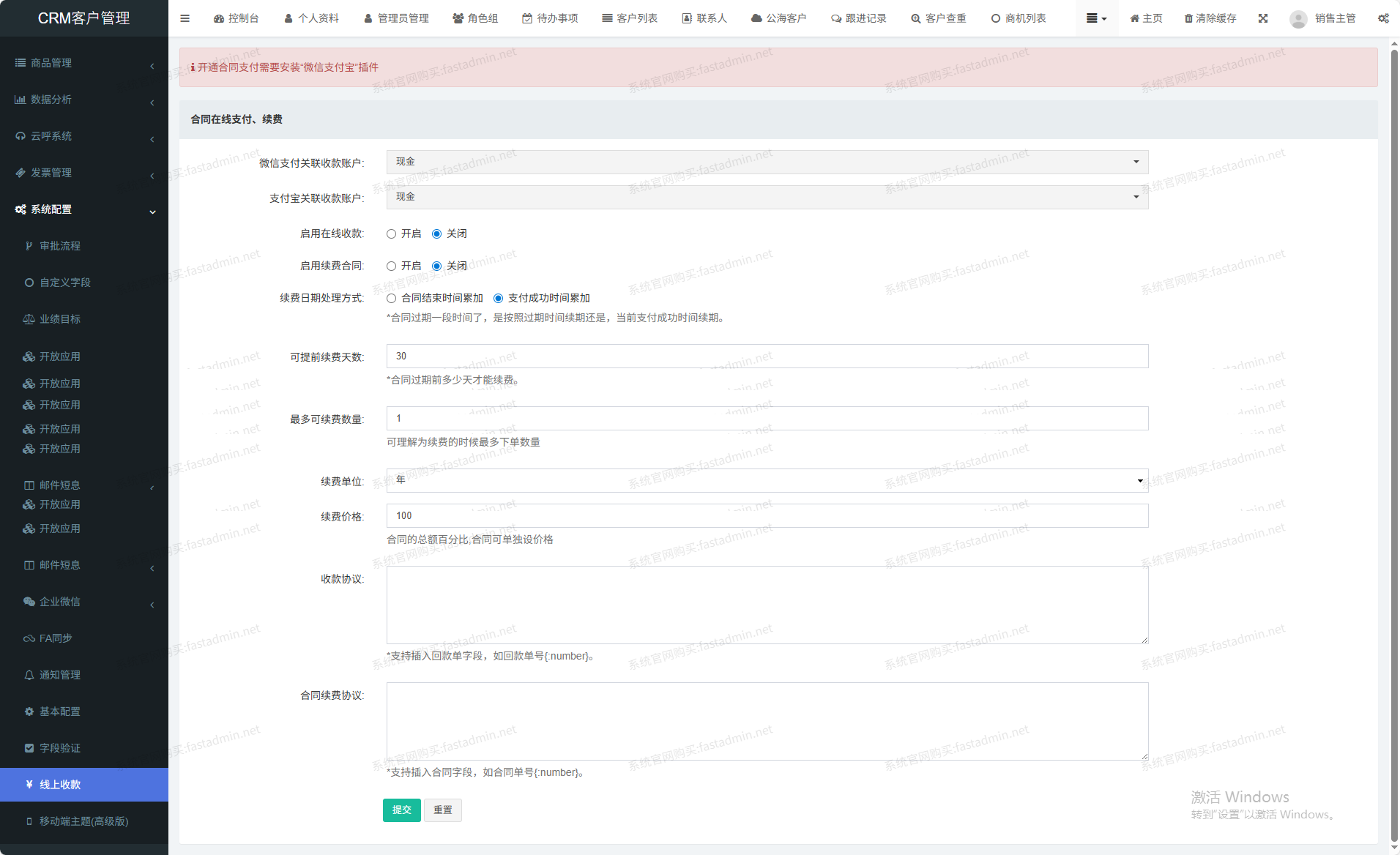Open the 续费单位 dropdown

coord(767,481)
